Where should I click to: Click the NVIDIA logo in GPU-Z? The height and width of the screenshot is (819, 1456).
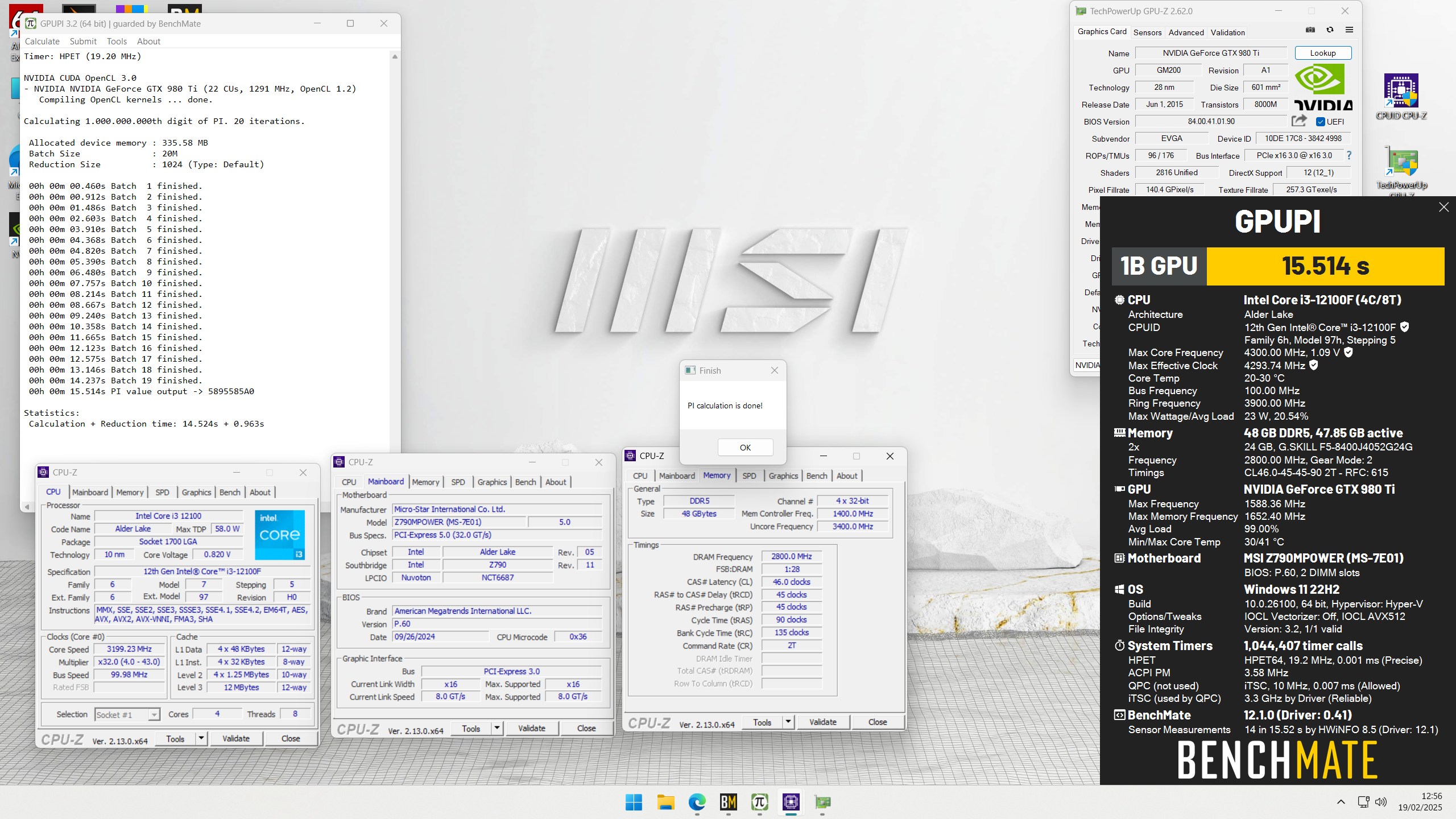click(x=1323, y=86)
